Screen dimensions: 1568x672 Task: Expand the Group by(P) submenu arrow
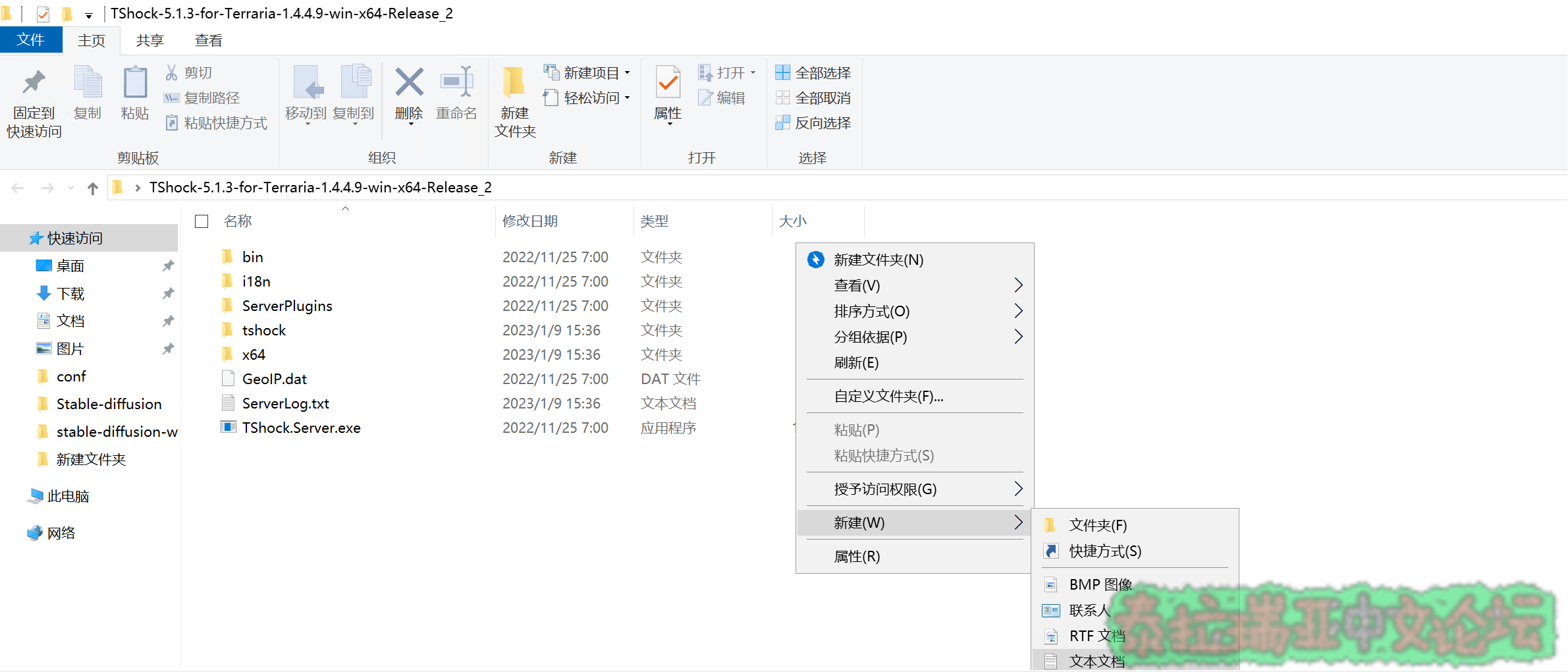point(1018,337)
